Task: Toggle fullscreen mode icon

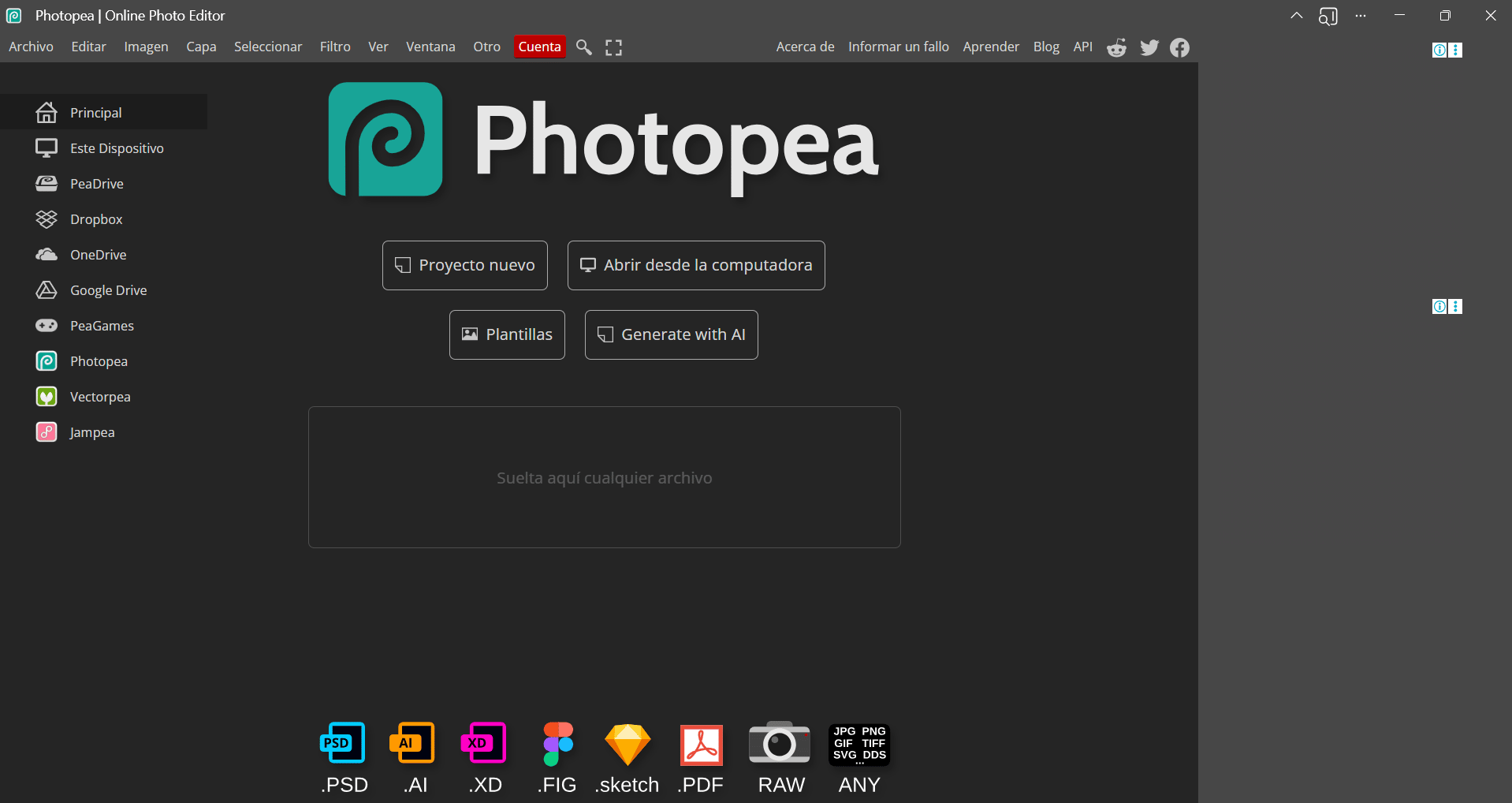Action: point(613,47)
